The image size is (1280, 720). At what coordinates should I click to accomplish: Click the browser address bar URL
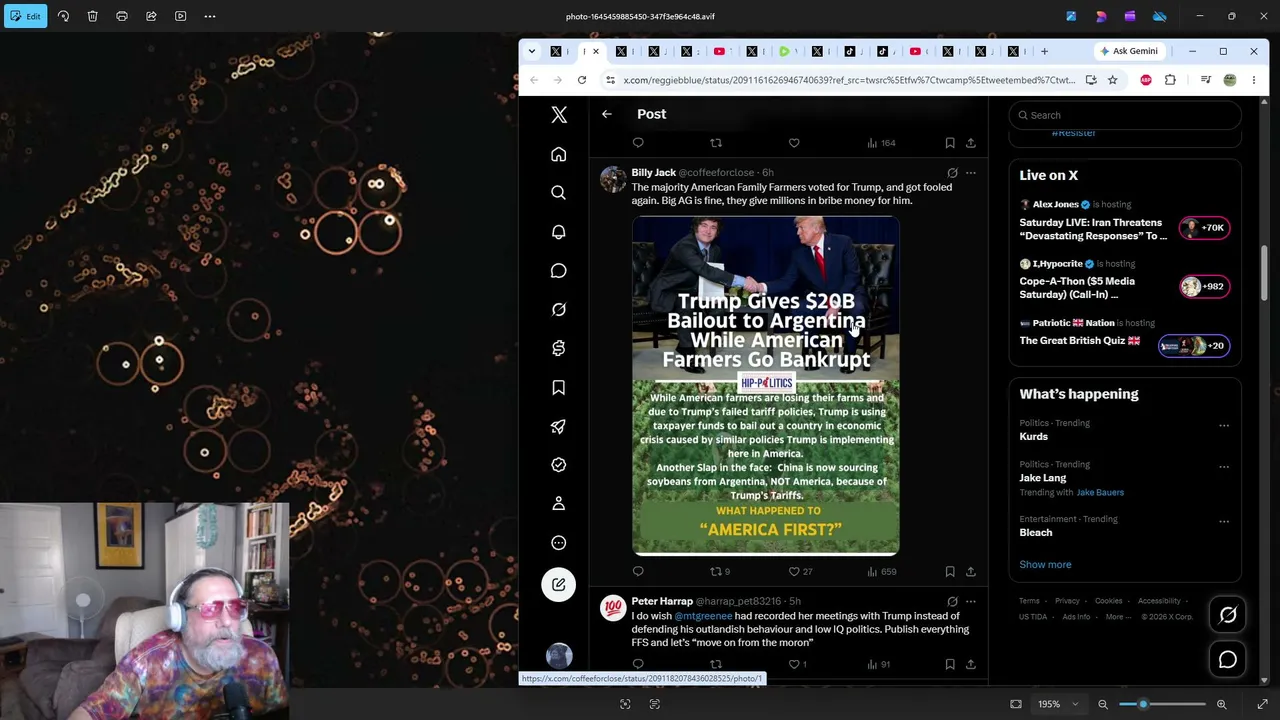(849, 80)
